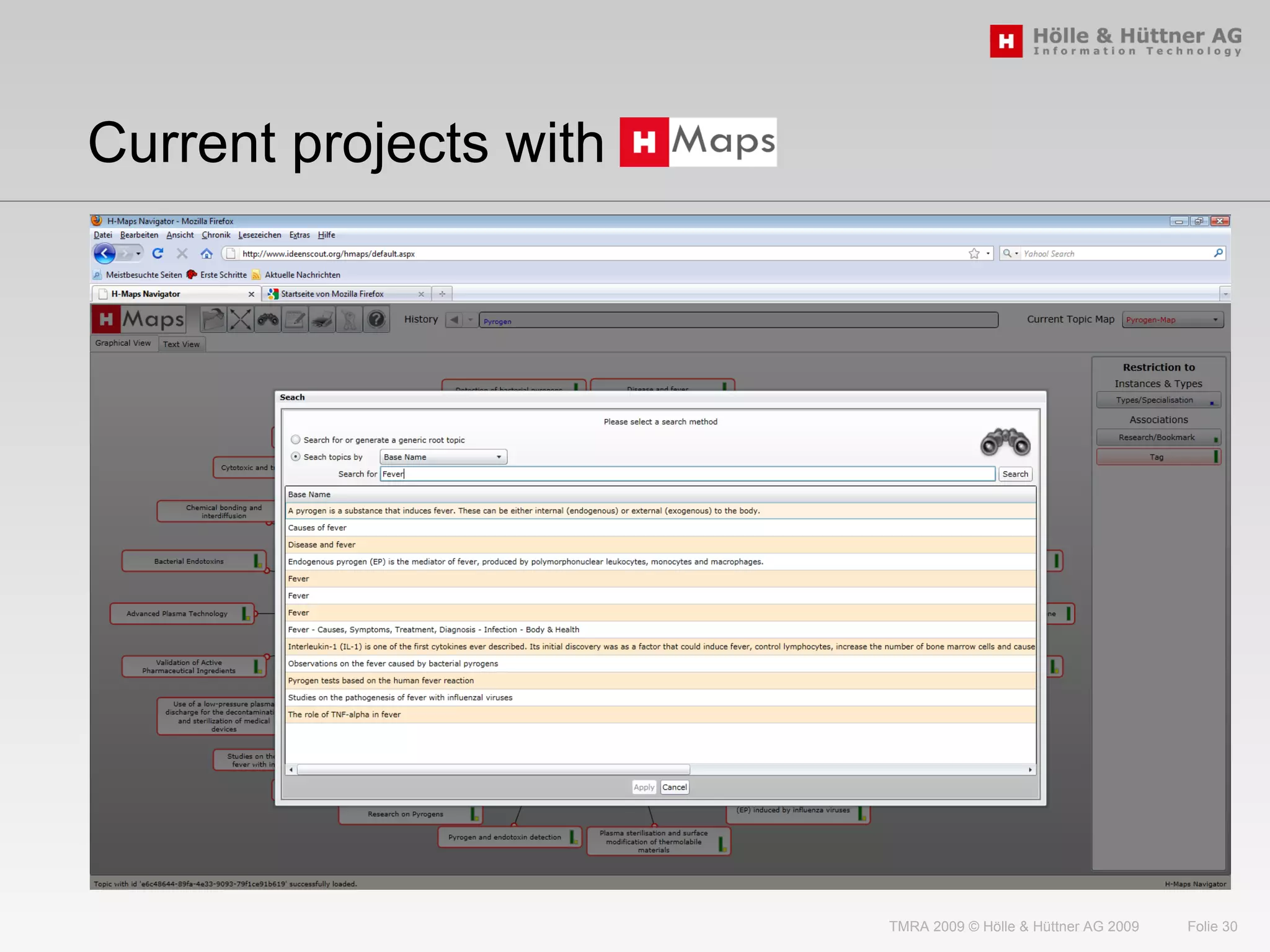Select 'Studies on the pathogenesis of fever' result
Viewport: 1270px width, 952px height.
(x=660, y=698)
